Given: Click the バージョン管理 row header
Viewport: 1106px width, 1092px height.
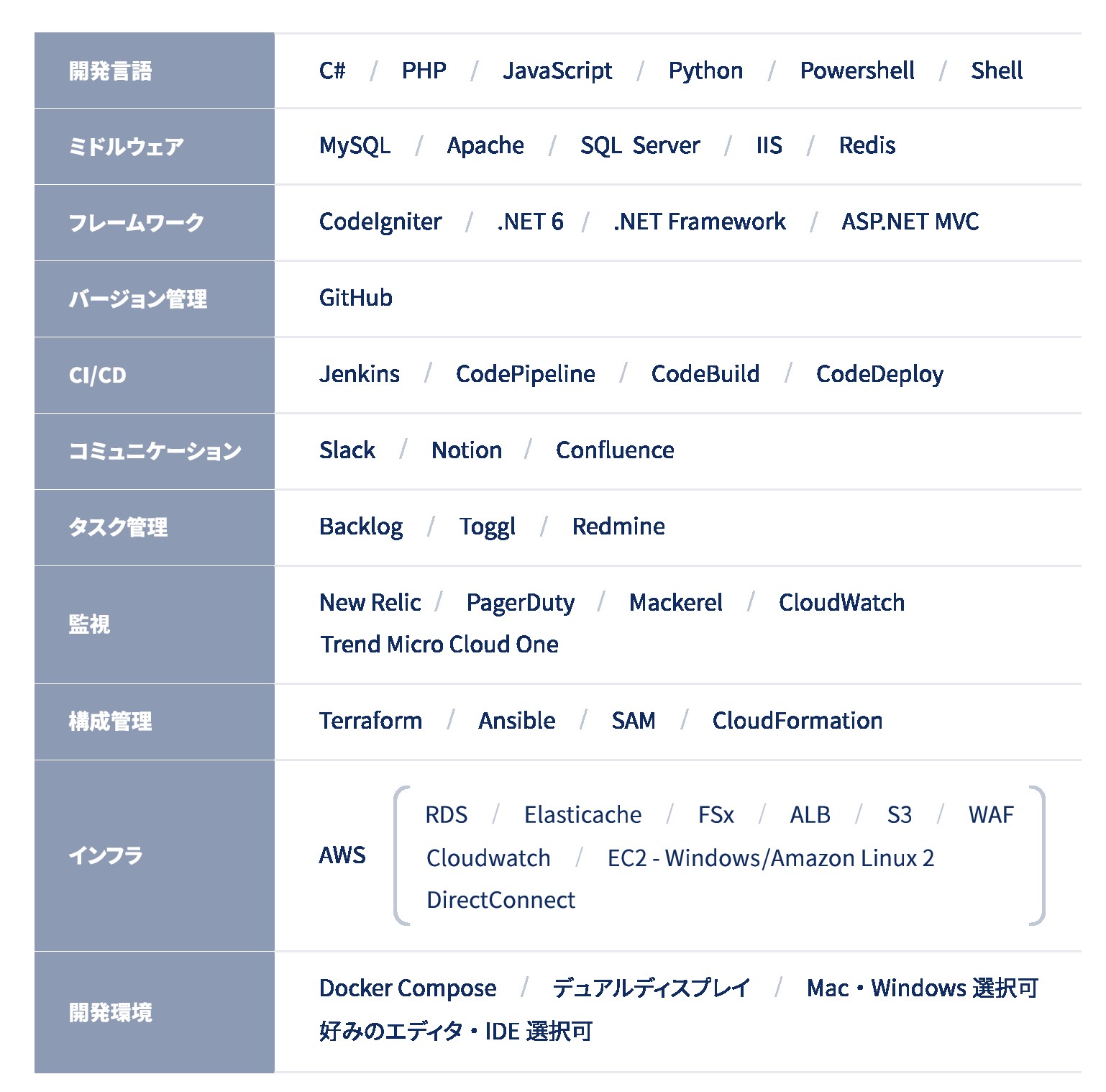Looking at the screenshot, I should point(154,299).
